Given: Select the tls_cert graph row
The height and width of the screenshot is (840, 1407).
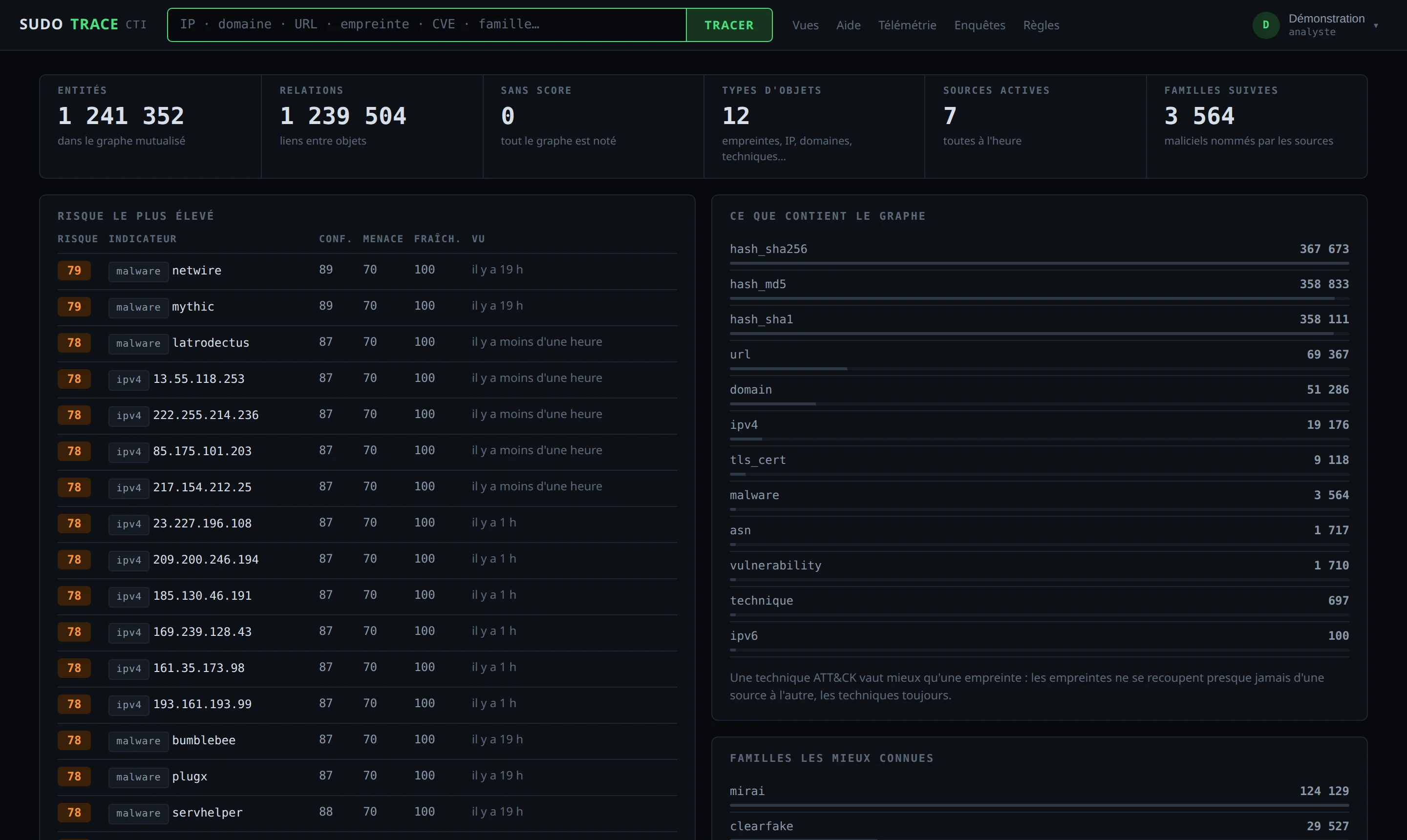Looking at the screenshot, I should pos(1039,463).
